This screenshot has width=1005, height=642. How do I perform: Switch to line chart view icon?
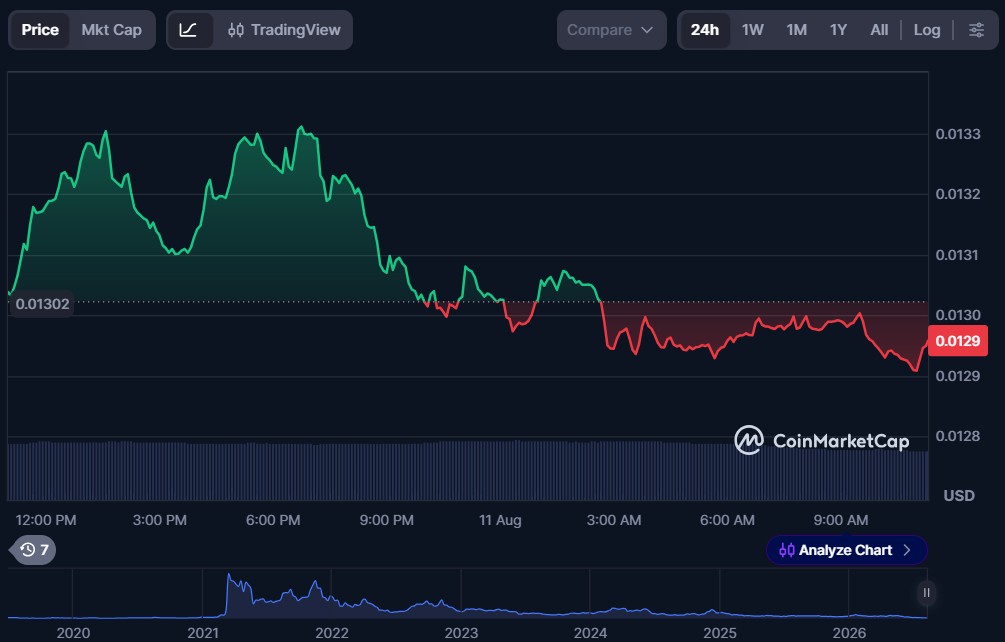188,30
